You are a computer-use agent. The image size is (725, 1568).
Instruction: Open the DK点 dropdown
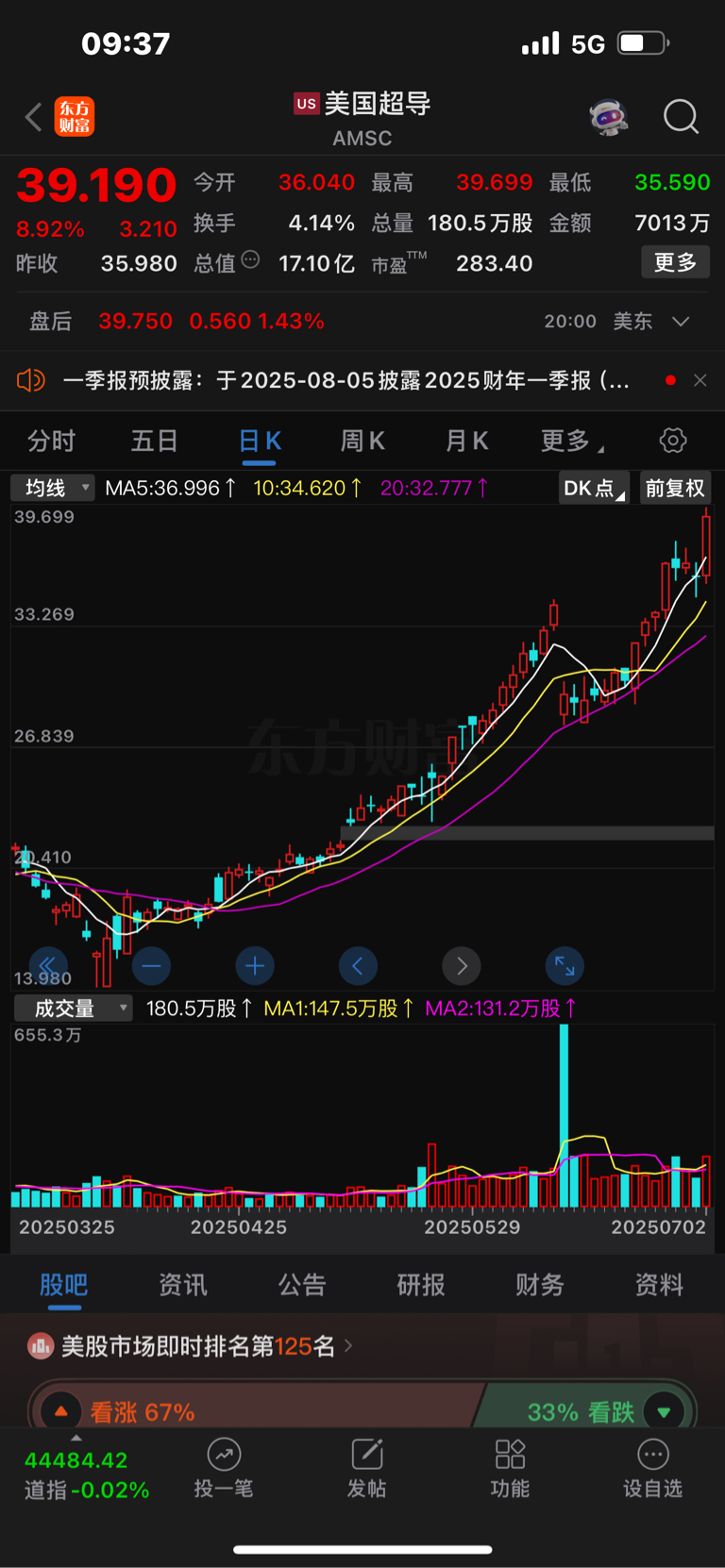pyautogui.click(x=593, y=488)
